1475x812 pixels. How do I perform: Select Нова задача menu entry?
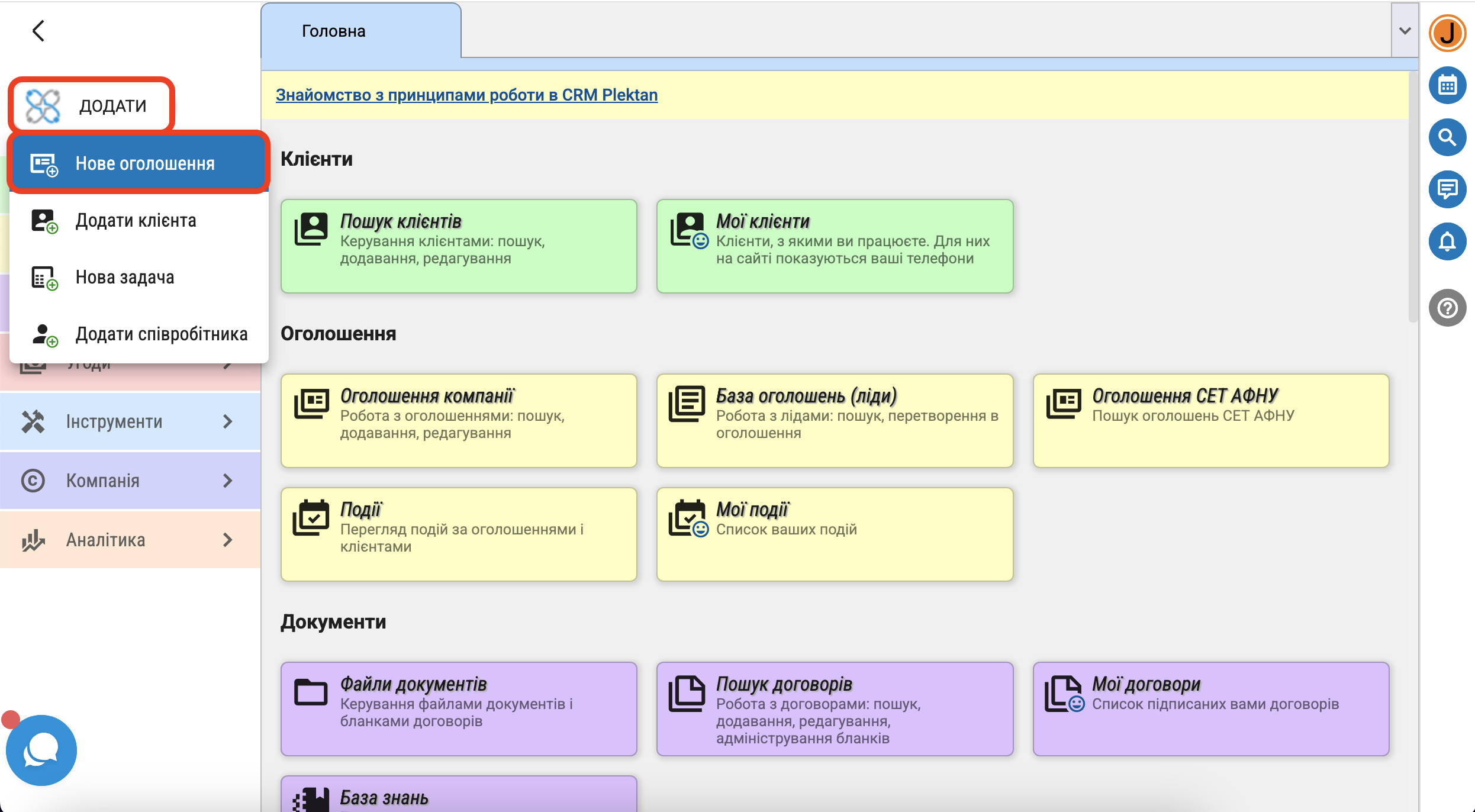pyautogui.click(x=125, y=277)
